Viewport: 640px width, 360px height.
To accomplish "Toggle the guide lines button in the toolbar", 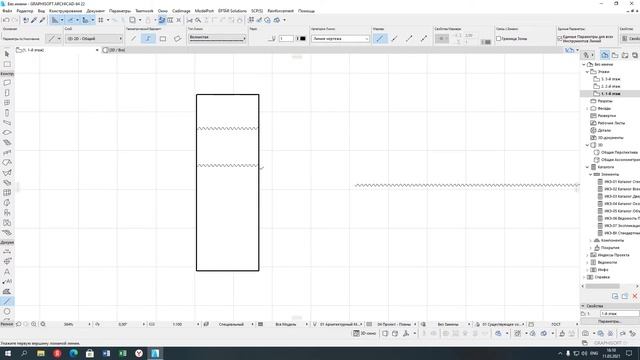I will point(55,20).
